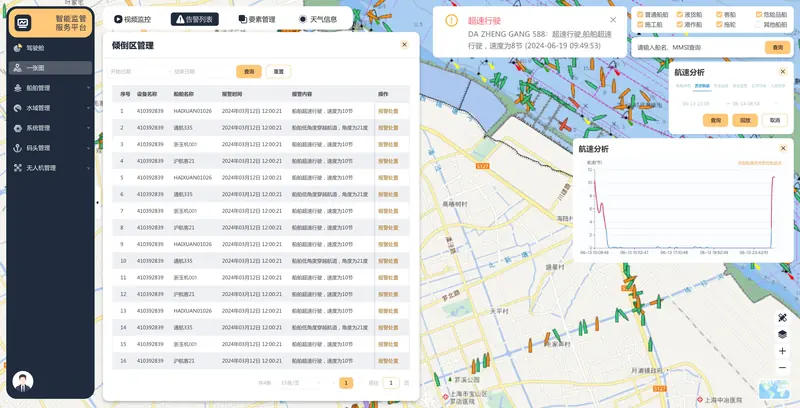The height and width of the screenshot is (408, 800).
Task: Click the 查询 button in 航速分析 panel
Action: tap(715, 120)
